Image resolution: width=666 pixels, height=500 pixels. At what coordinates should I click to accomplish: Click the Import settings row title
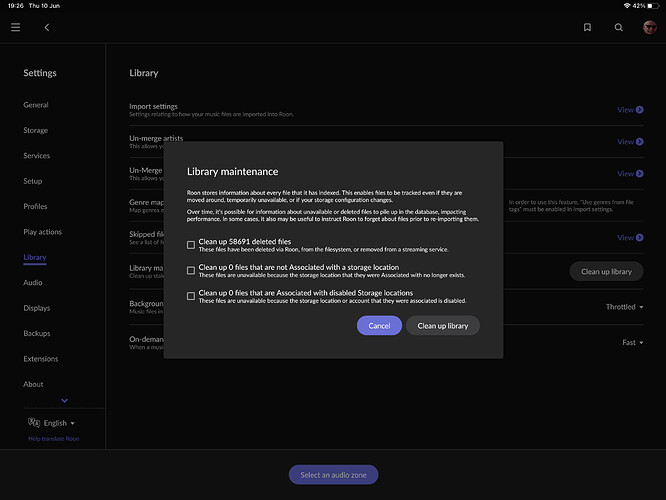(x=153, y=106)
